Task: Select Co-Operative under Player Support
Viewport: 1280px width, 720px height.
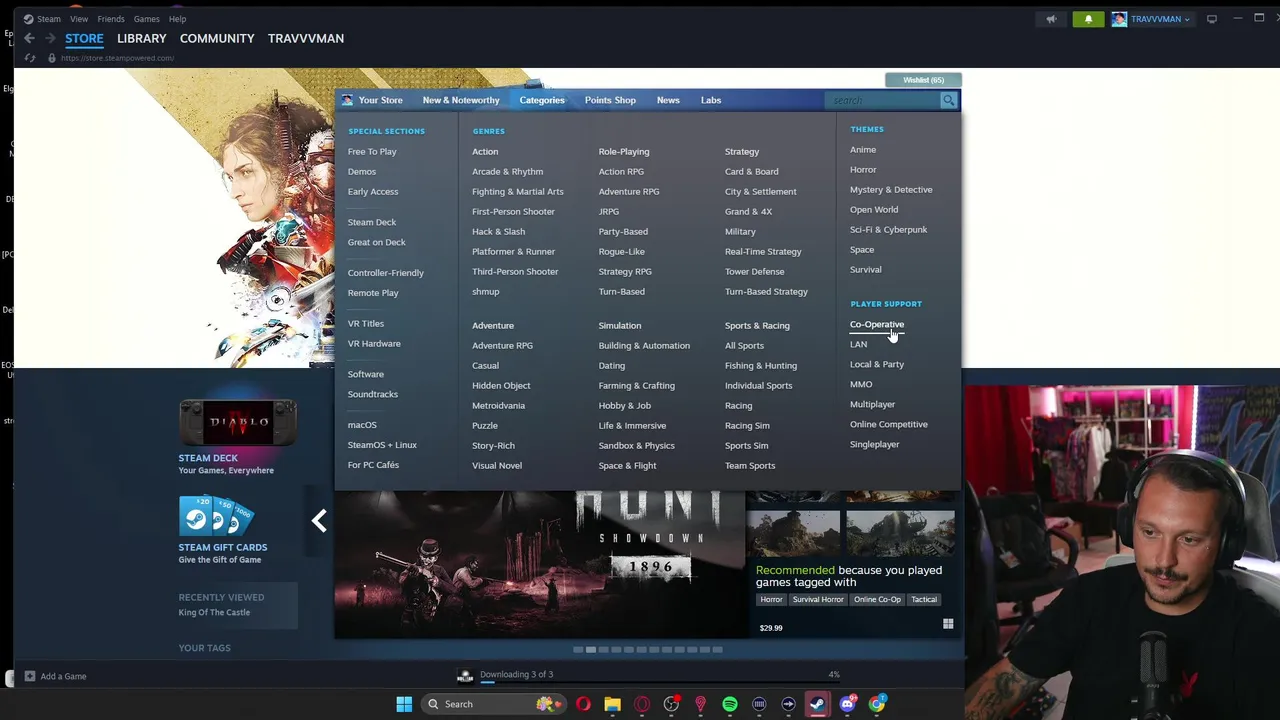Action: tap(877, 324)
